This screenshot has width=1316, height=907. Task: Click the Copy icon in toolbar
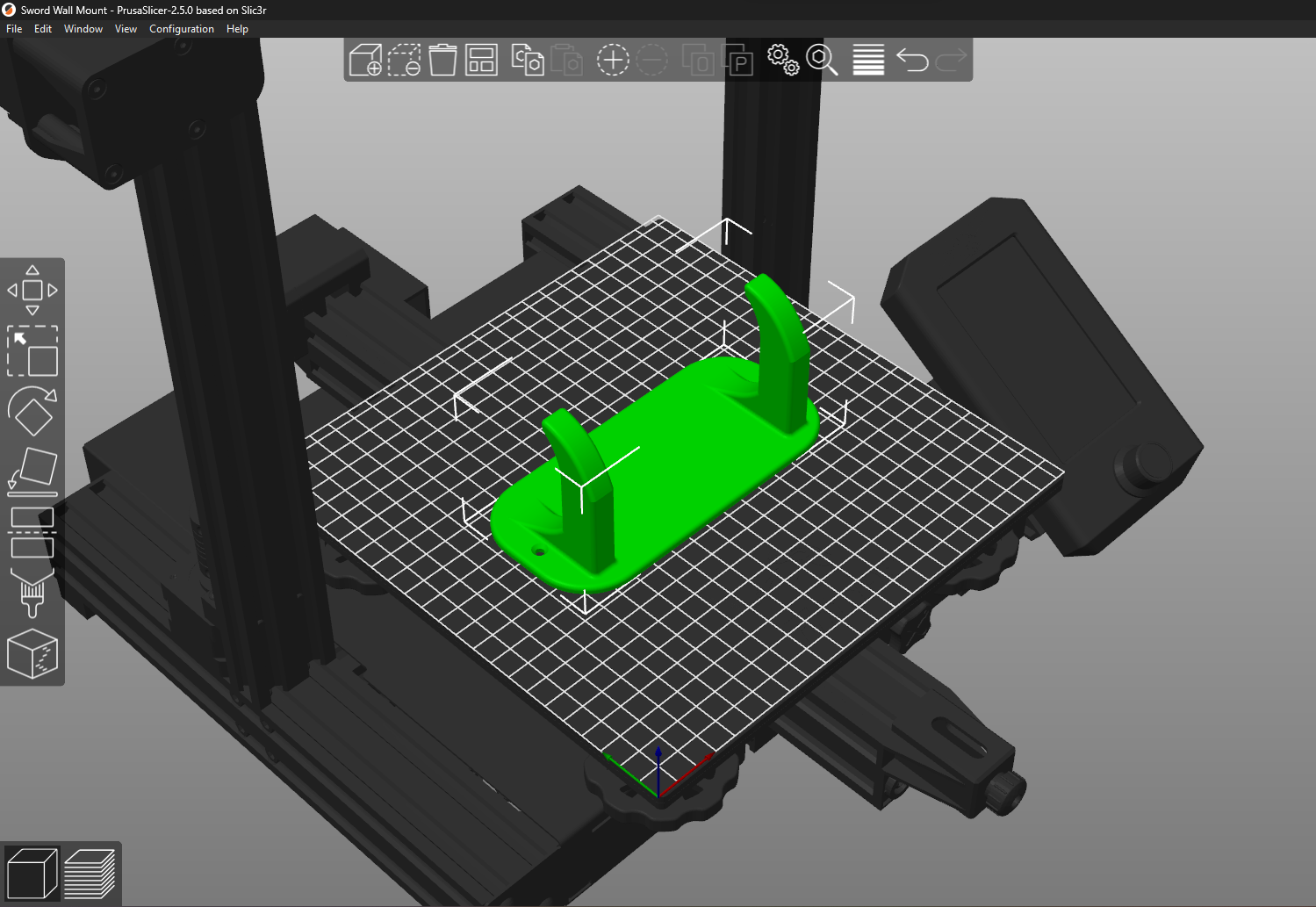pos(528,60)
